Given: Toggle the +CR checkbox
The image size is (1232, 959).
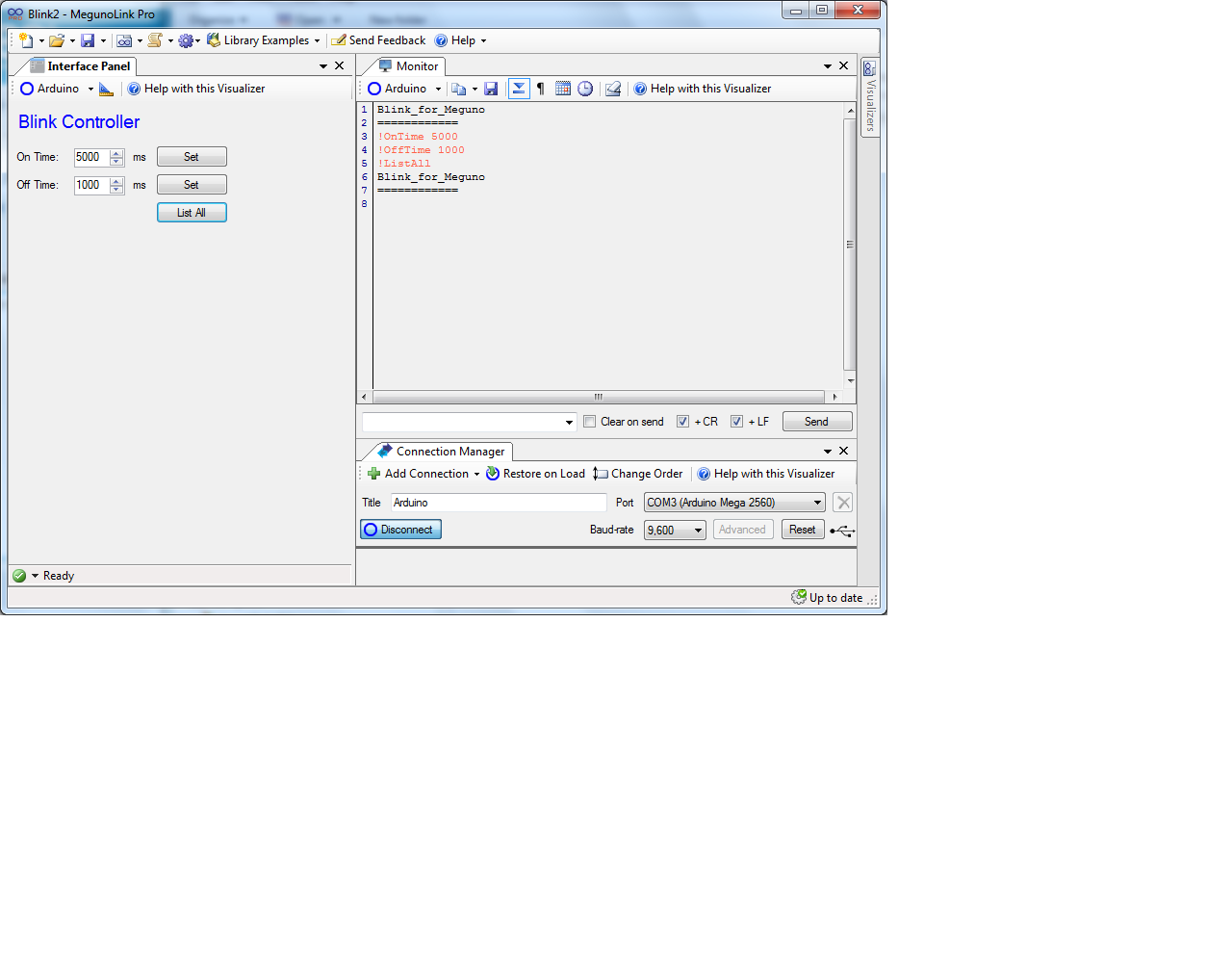Looking at the screenshot, I should (x=682, y=422).
